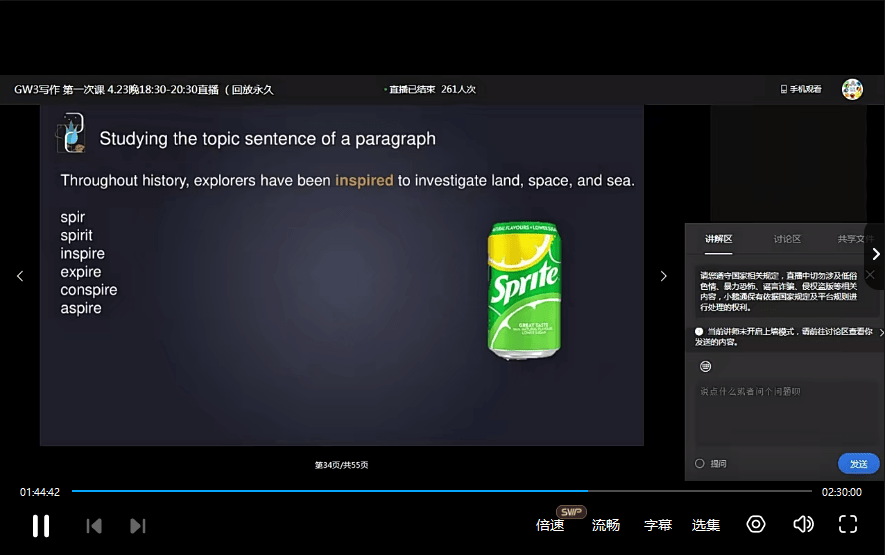
Task: Click the word expire on slide
Action: (x=81, y=272)
